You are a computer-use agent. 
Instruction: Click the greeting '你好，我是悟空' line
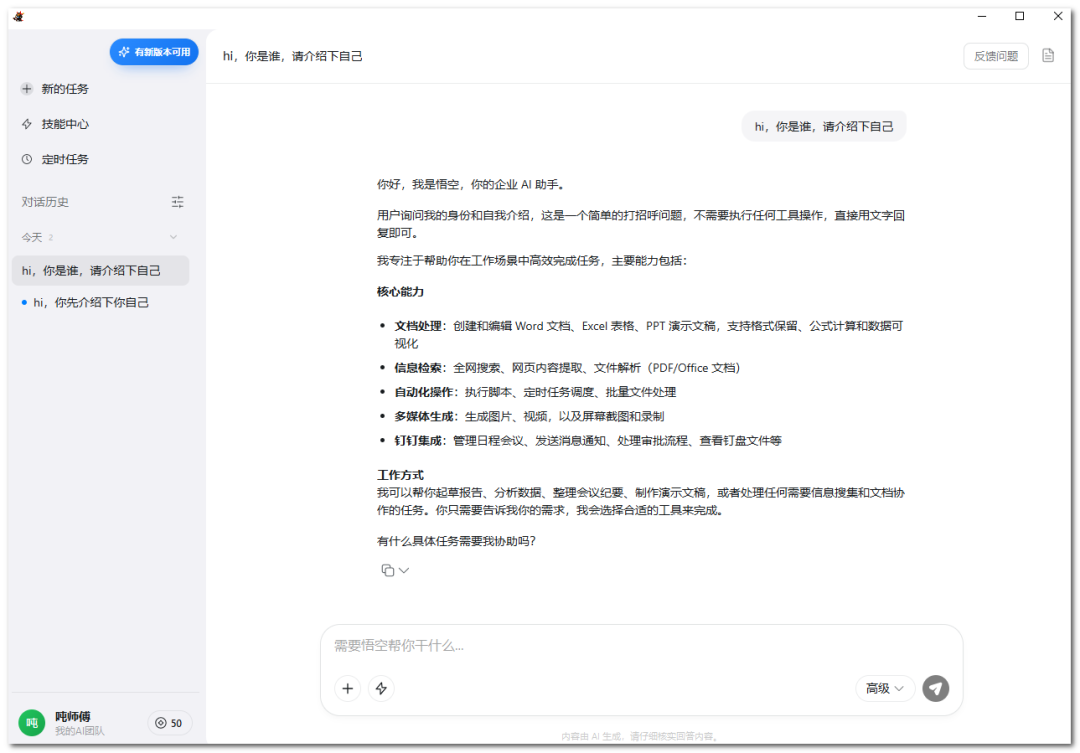pos(471,185)
